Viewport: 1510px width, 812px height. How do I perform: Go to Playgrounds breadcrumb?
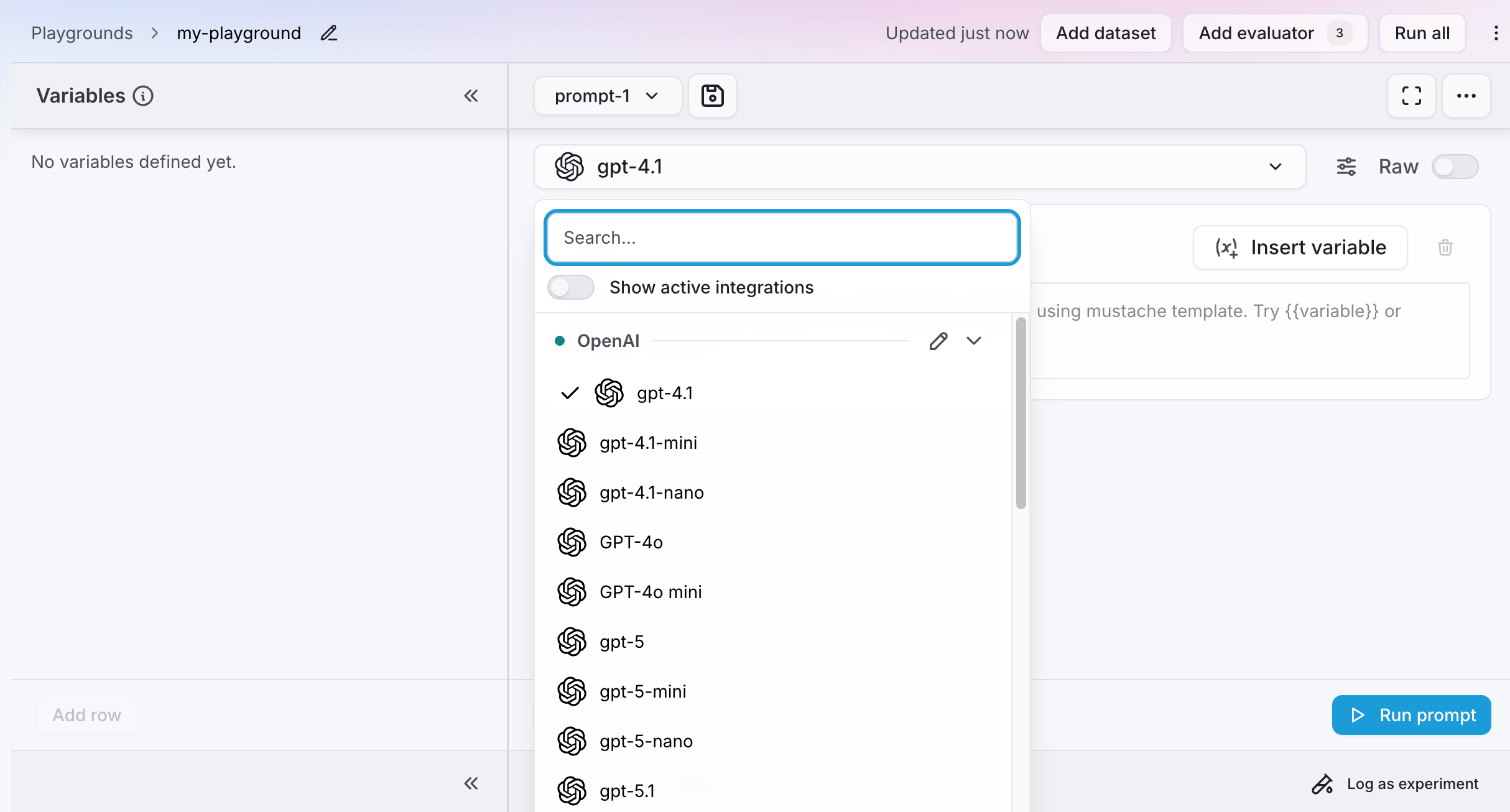(82, 33)
